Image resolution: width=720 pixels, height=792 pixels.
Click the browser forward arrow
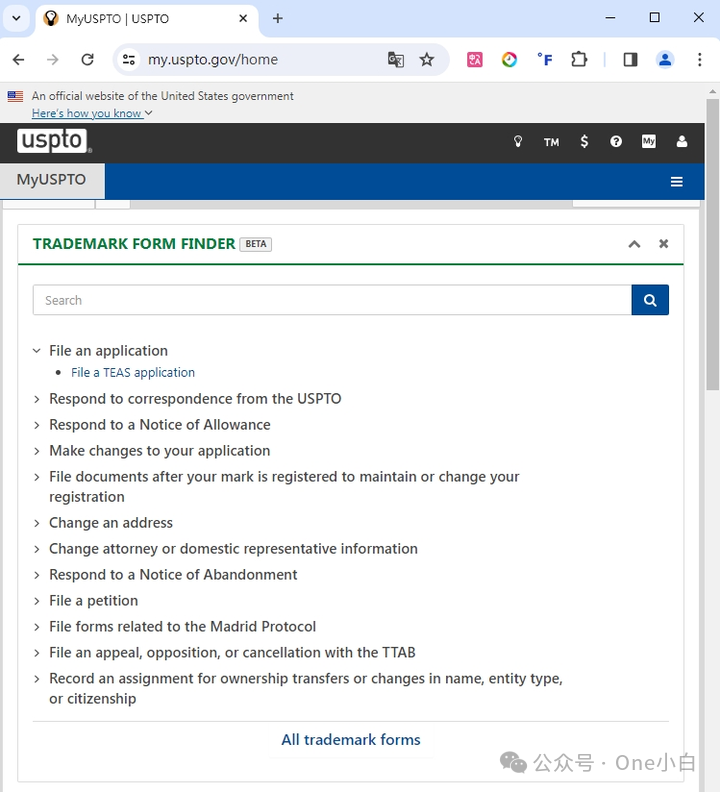click(53, 60)
